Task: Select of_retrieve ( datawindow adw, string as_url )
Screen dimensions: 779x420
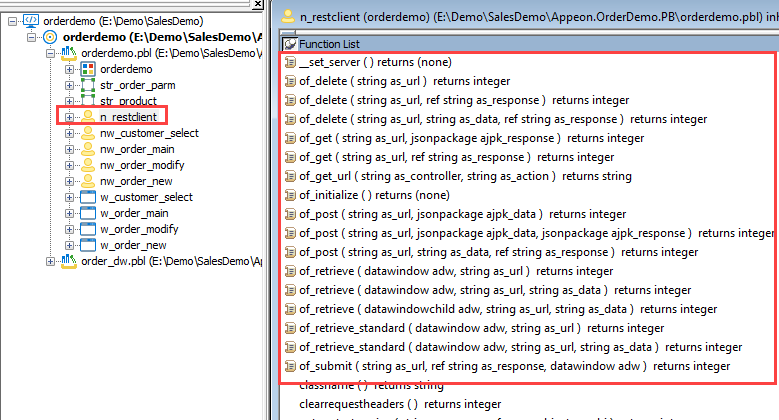Action: [456, 271]
